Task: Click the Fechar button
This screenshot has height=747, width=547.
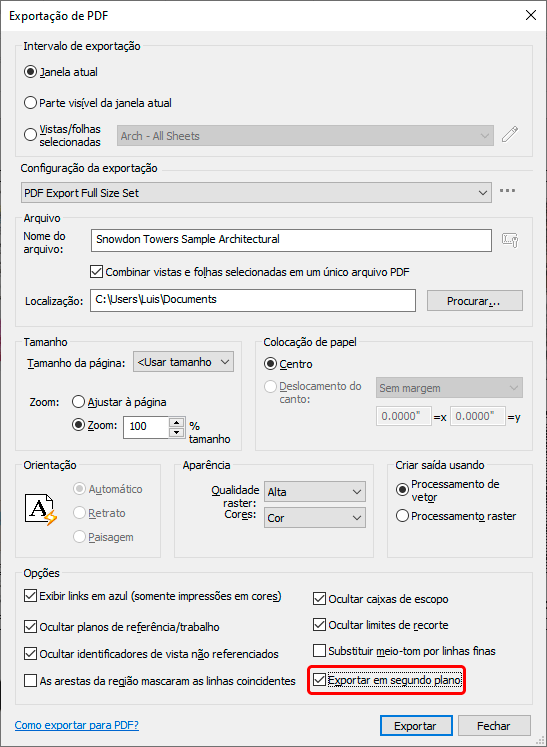Action: (x=494, y=726)
